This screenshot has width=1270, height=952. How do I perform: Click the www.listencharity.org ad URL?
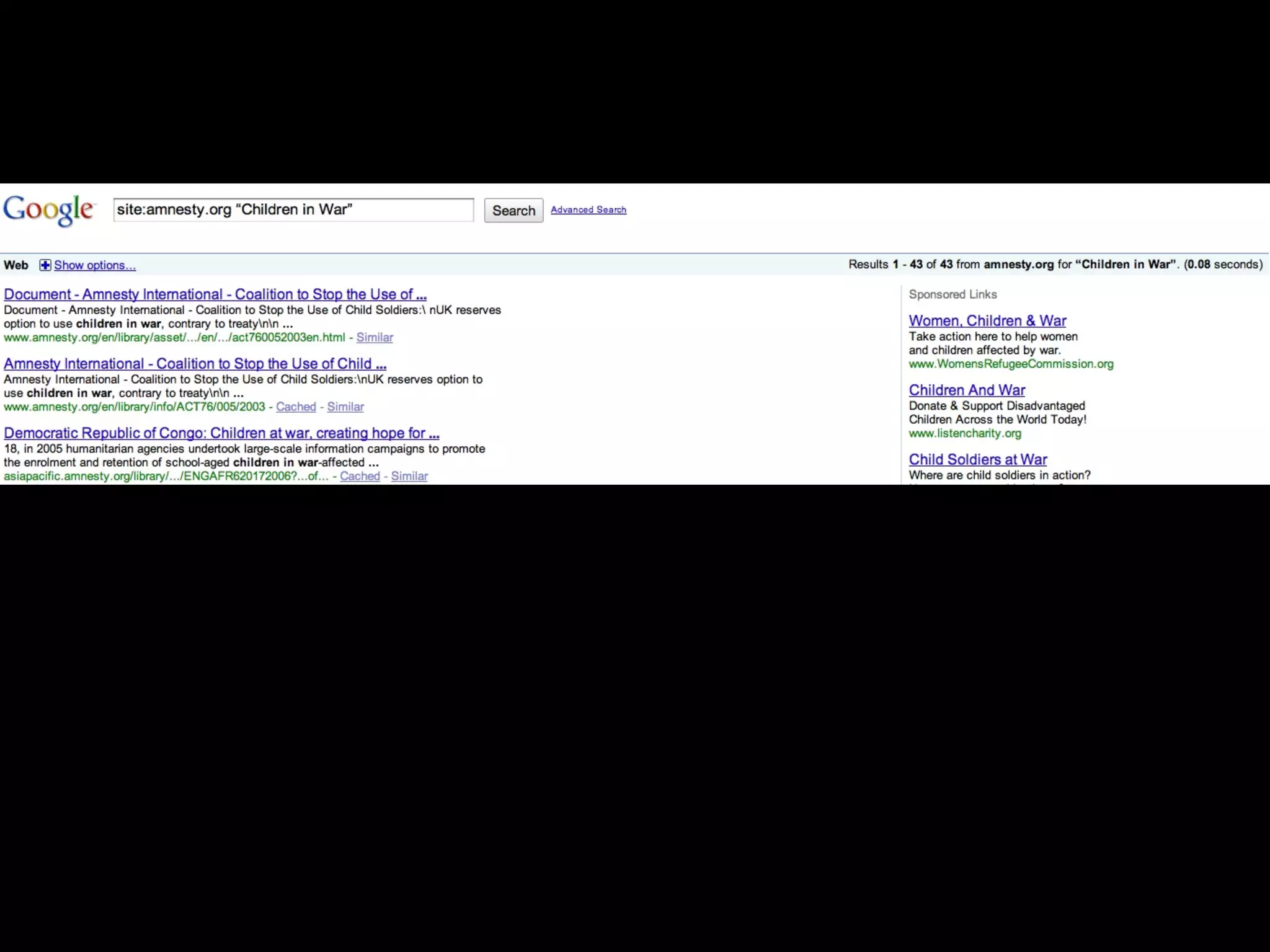point(965,434)
